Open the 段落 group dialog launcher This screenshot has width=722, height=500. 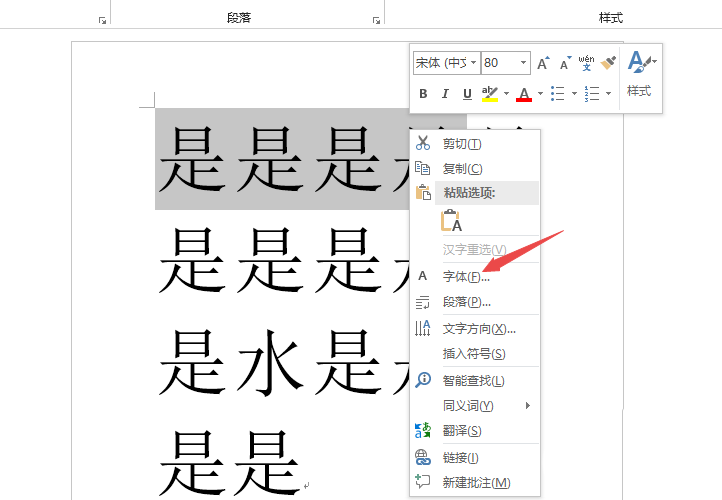pos(376,19)
